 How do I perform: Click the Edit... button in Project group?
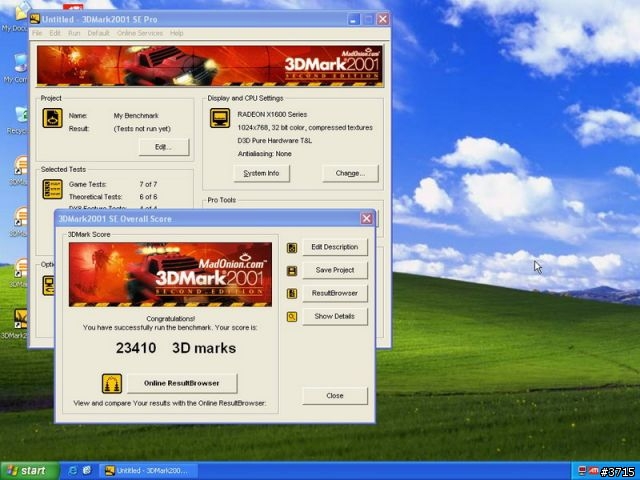click(164, 147)
